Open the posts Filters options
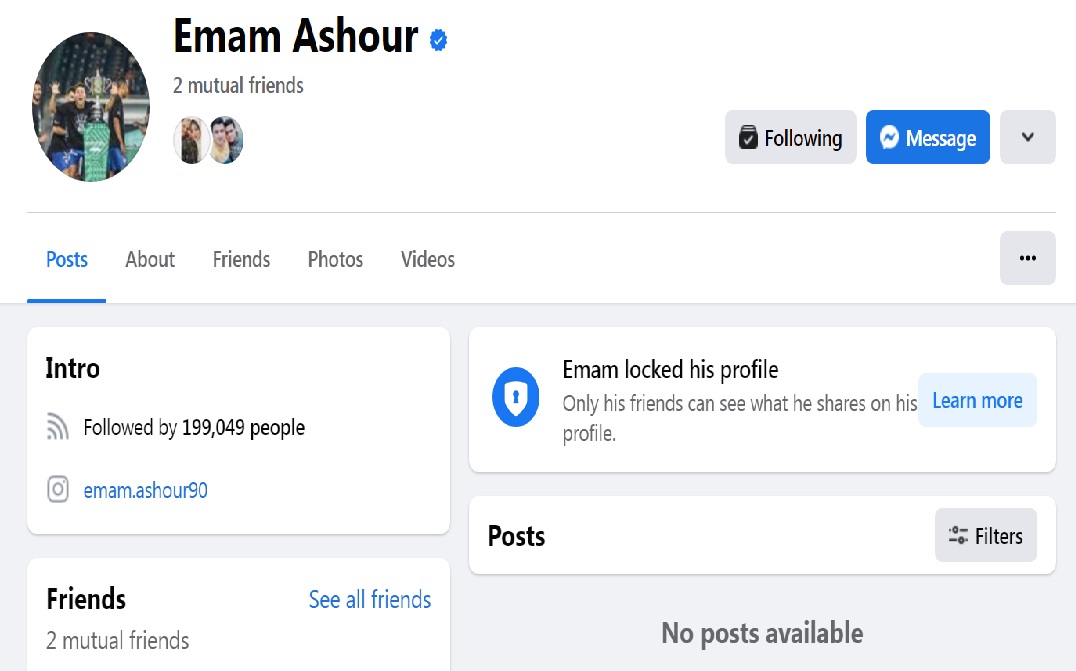The height and width of the screenshot is (671, 1076). 985,536
